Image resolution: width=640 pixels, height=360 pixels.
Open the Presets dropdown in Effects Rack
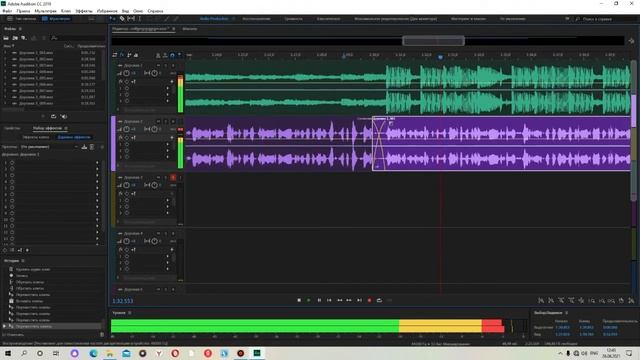click(x=48, y=147)
